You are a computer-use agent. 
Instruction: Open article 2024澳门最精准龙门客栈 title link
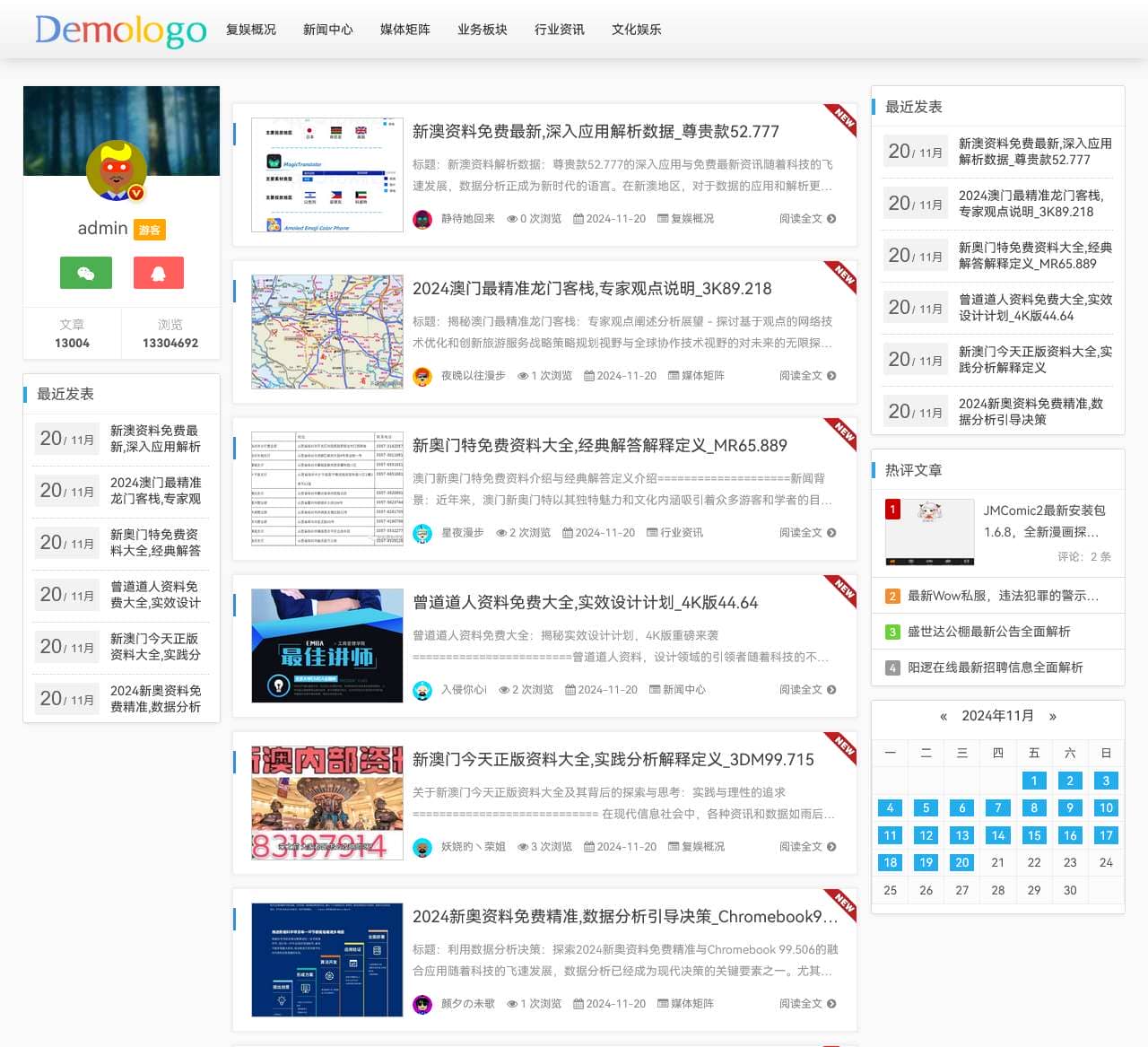point(592,289)
